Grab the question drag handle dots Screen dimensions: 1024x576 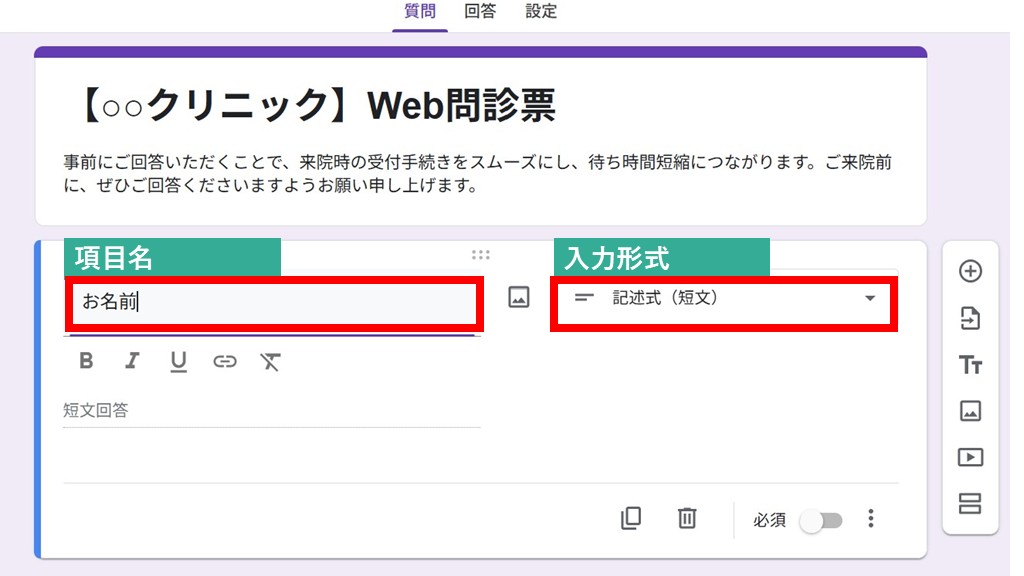tap(481, 255)
